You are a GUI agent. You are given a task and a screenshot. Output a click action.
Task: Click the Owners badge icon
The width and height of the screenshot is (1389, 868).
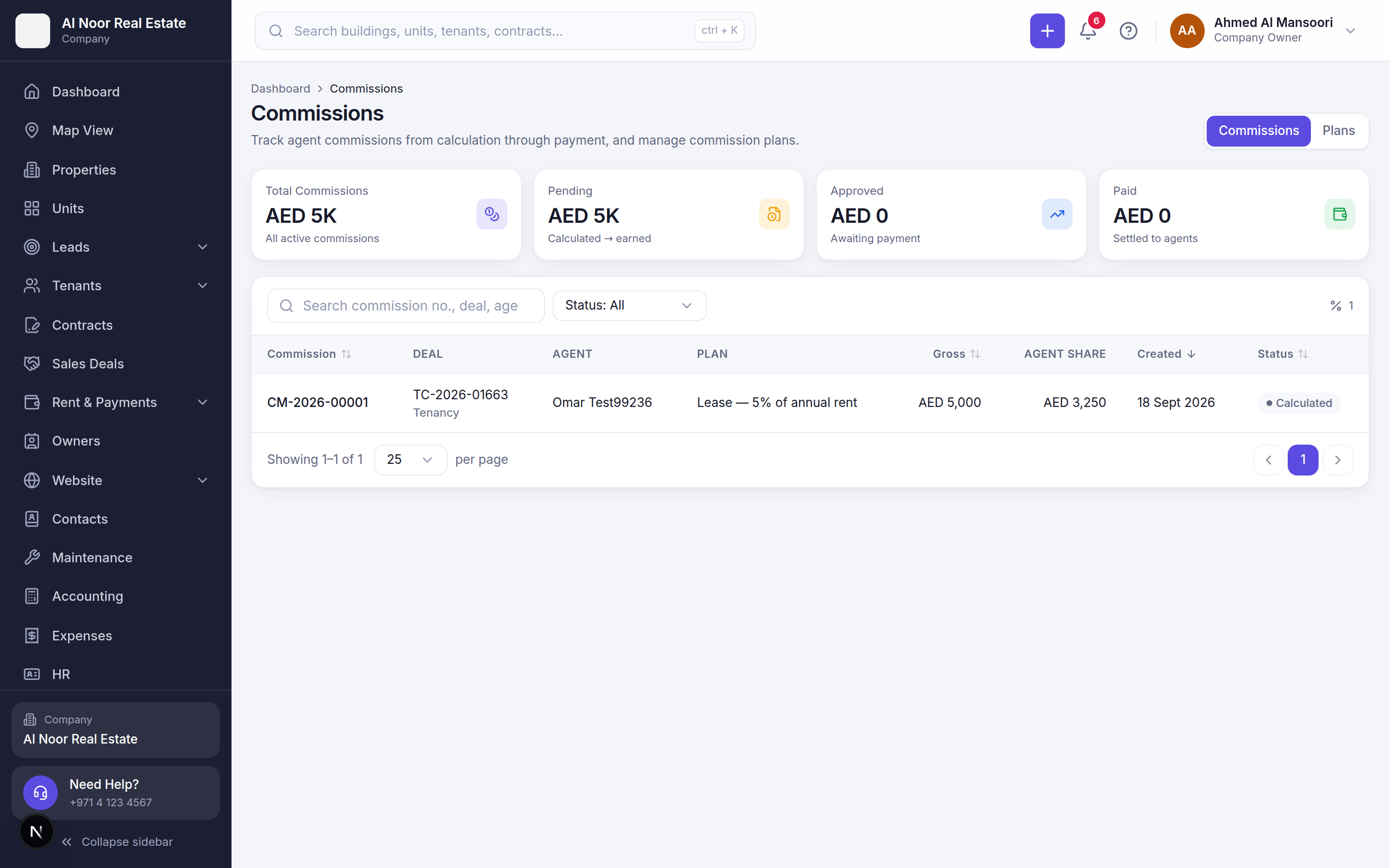point(32,441)
